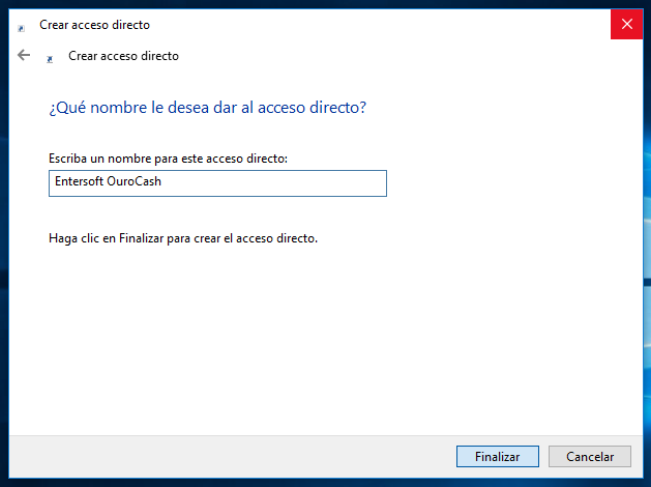Place the cursor on the word Entersoft in the field

[79, 181]
